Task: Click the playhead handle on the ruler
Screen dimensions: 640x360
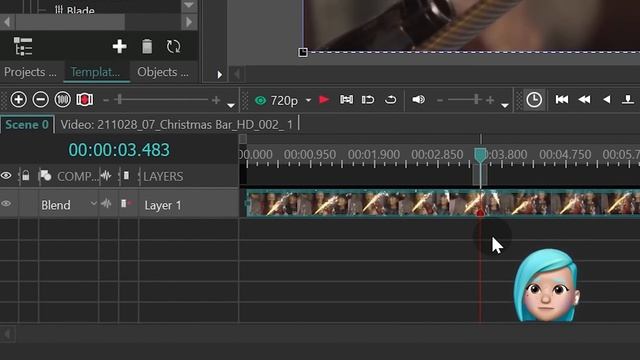Action: point(480,156)
